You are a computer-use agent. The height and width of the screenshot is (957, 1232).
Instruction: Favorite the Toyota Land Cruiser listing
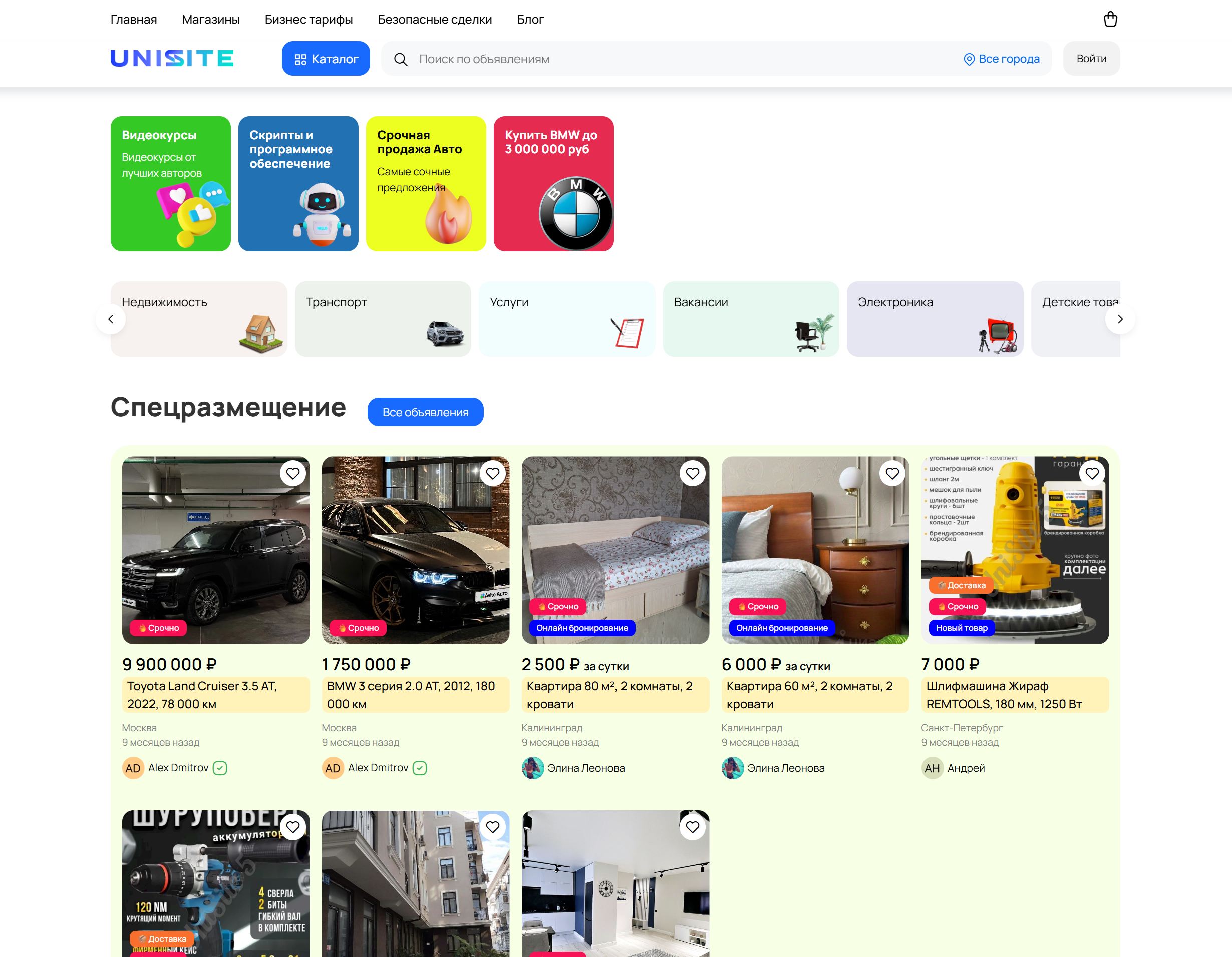point(293,474)
